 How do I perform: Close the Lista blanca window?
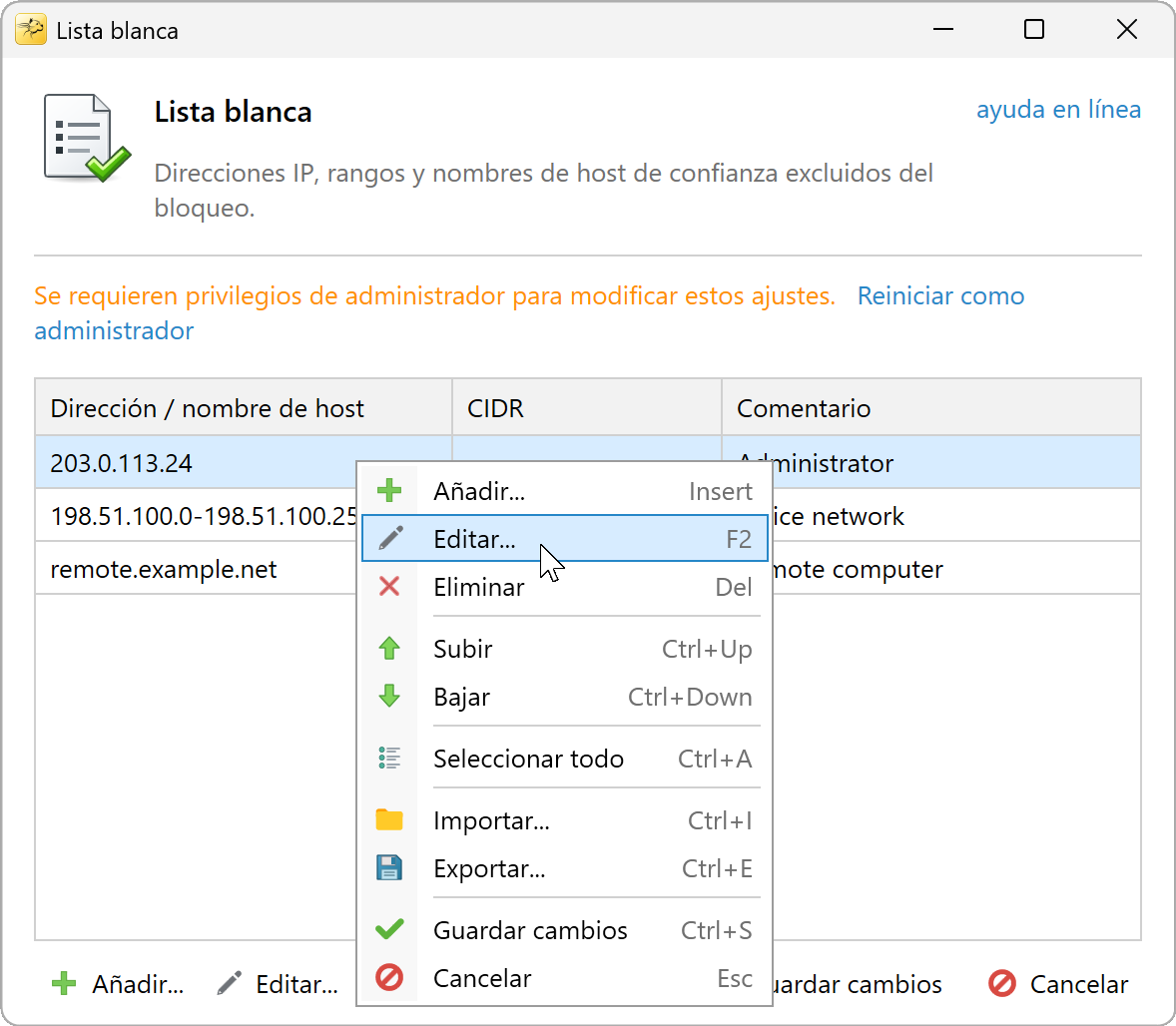coord(1126,29)
